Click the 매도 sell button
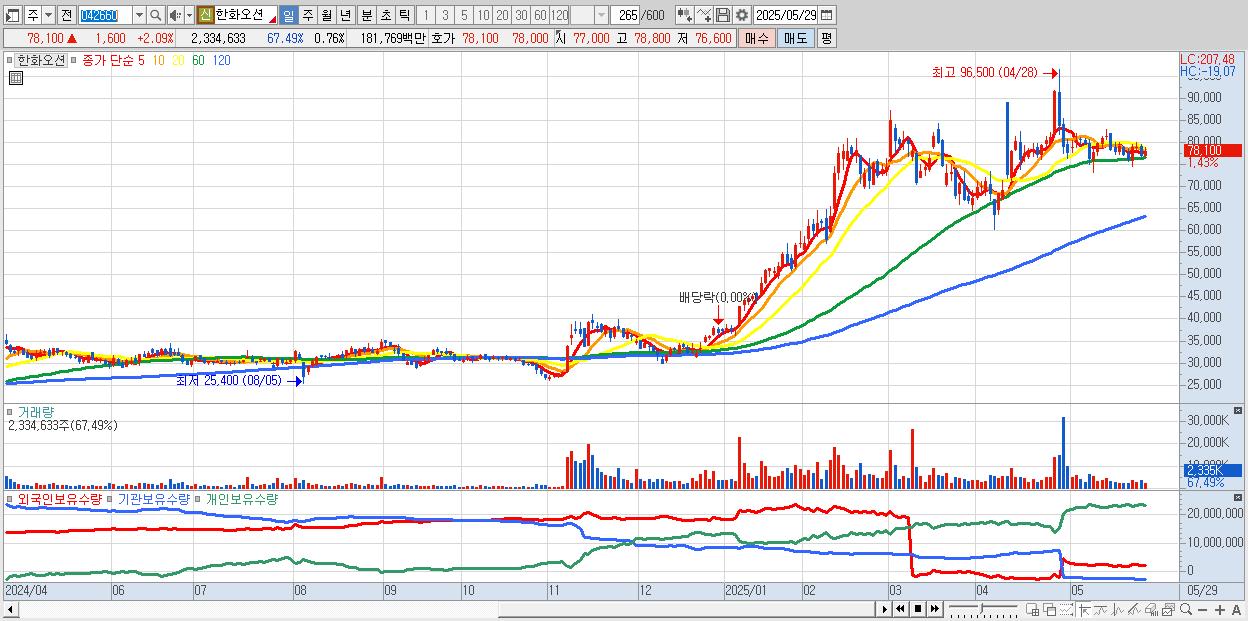1248x621 pixels. [796, 38]
